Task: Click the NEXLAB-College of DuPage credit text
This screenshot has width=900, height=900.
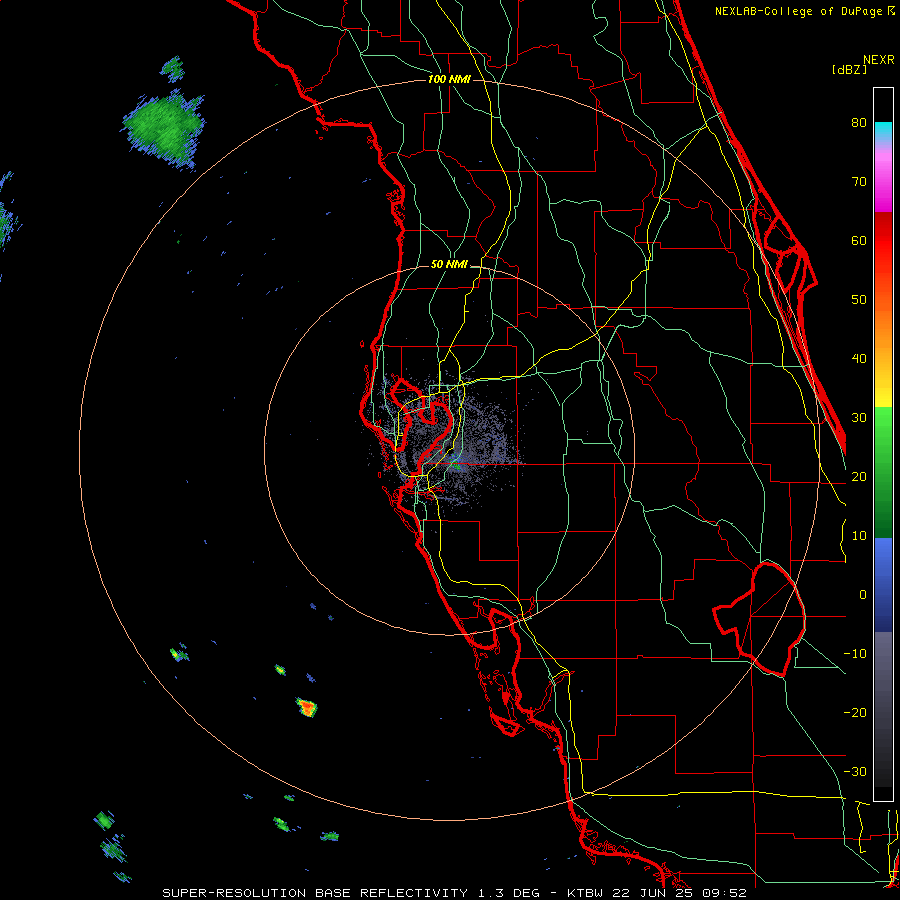Action: click(x=804, y=11)
